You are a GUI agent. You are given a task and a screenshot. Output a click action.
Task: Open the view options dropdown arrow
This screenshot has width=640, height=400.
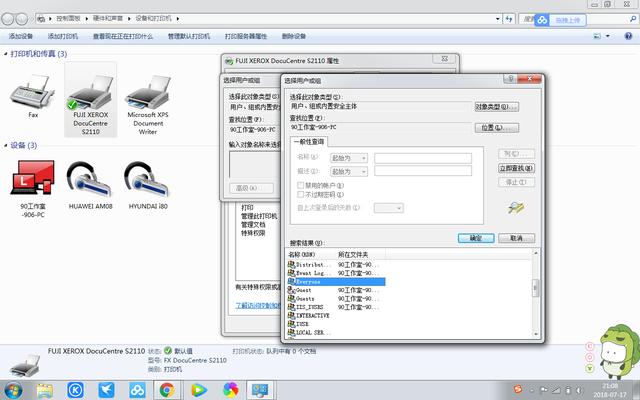(608, 36)
